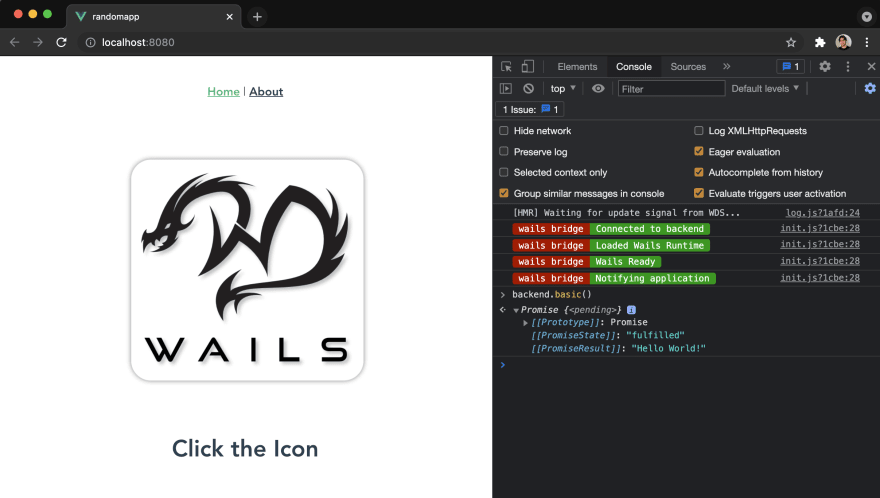Viewport: 880px width, 498px height.
Task: Show console sidebar panel icon
Action: tap(506, 89)
